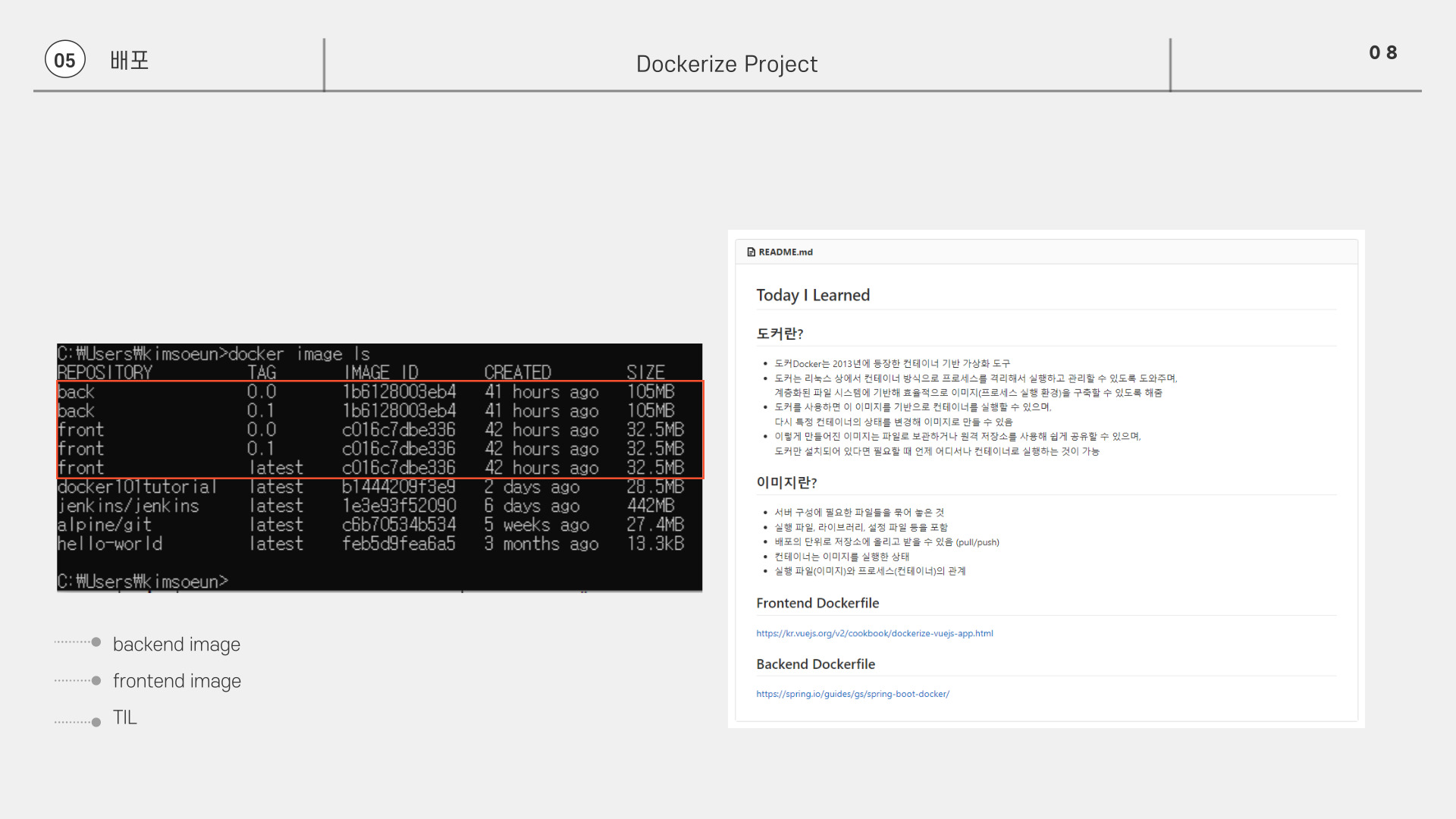Open the spring-boot-docker guide link
Viewport: 1456px width, 819px height.
(x=852, y=694)
